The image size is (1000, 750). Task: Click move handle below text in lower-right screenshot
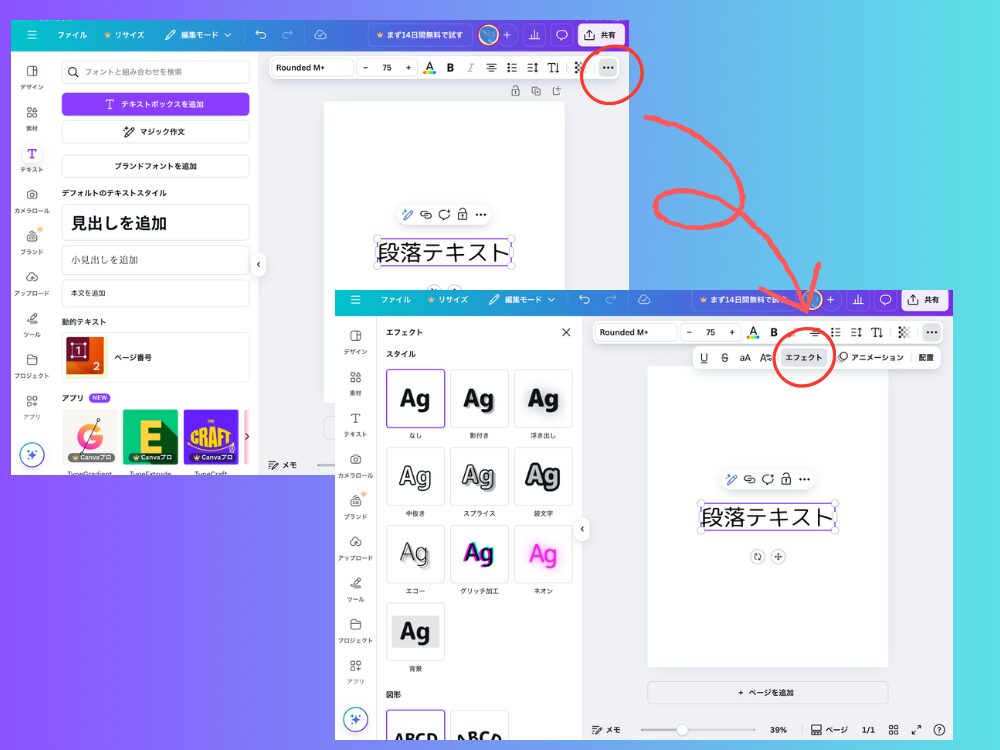(778, 557)
